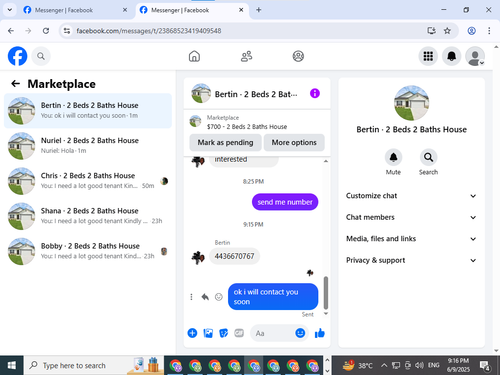Open the Chrome three-dot menu
The height and width of the screenshot is (375, 500).
click(489, 31)
